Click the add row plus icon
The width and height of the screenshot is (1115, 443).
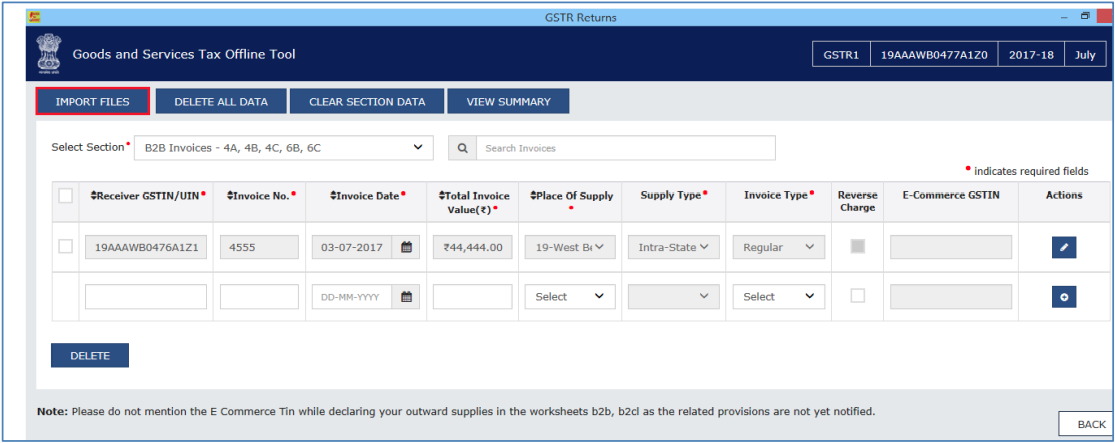pyautogui.click(x=1064, y=297)
